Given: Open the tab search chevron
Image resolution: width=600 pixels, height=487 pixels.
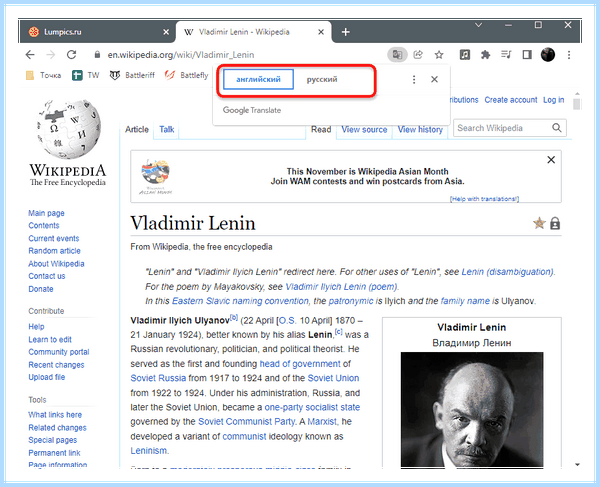Looking at the screenshot, I should (478, 25).
